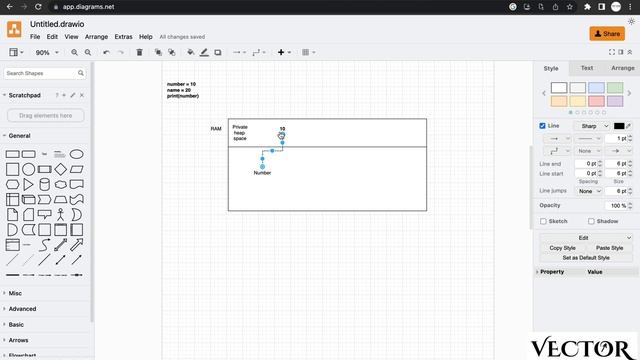Enable the Sketch checkbox

543,221
